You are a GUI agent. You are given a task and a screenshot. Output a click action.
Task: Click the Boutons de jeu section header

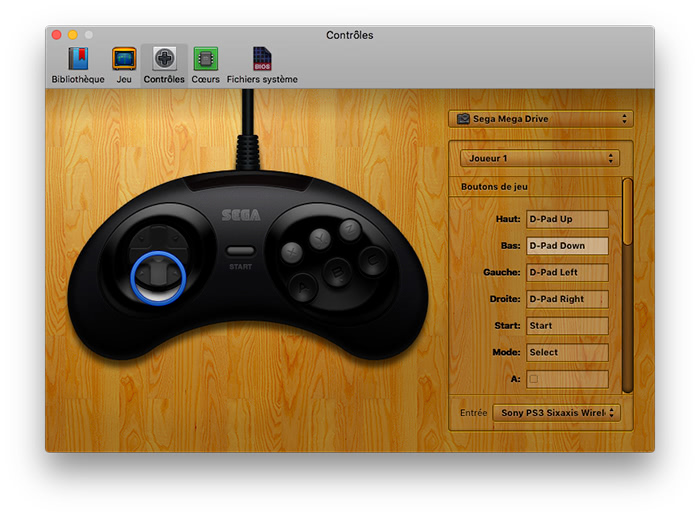pos(494,187)
